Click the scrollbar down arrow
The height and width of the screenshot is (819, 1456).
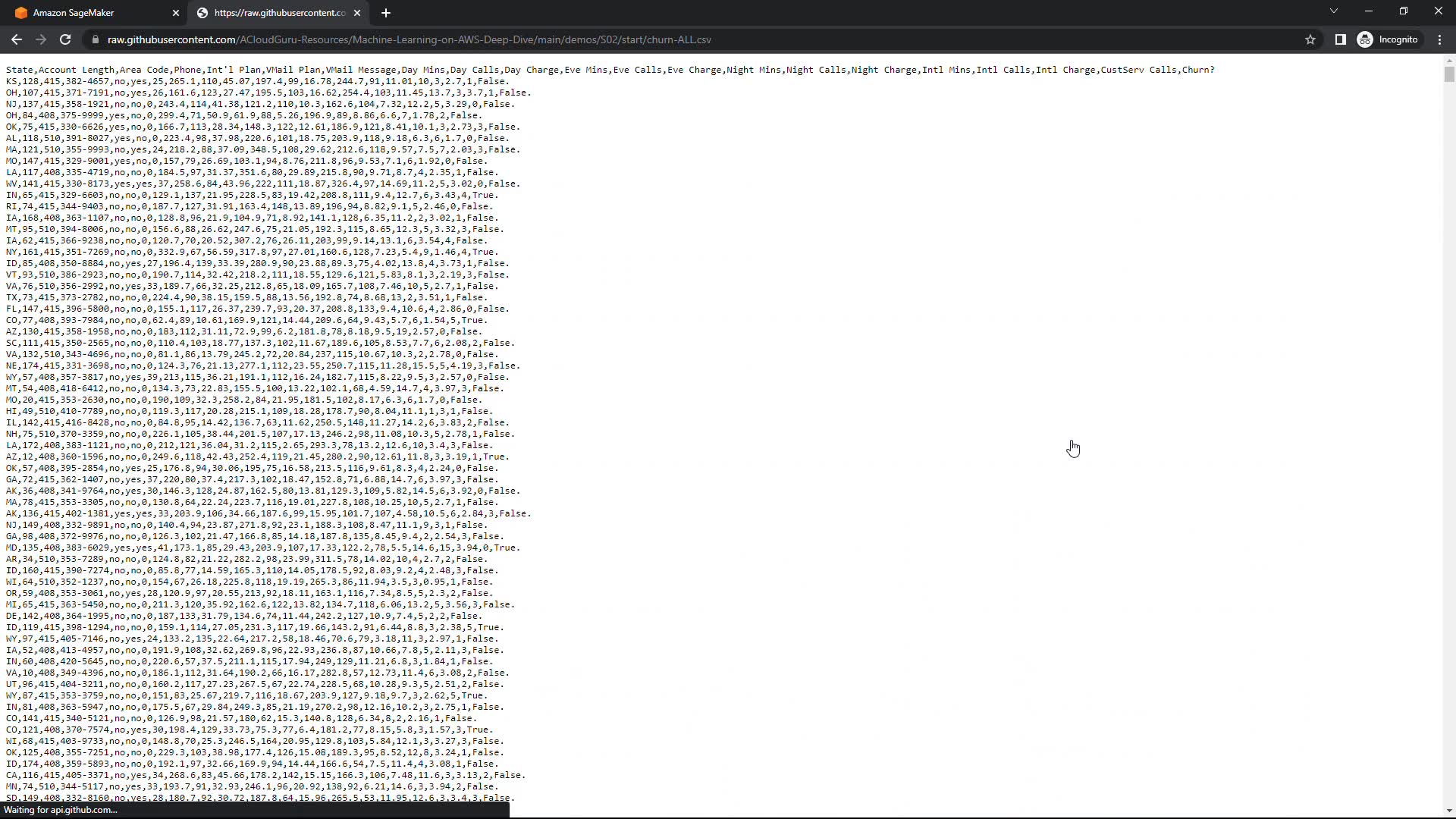[x=1449, y=811]
